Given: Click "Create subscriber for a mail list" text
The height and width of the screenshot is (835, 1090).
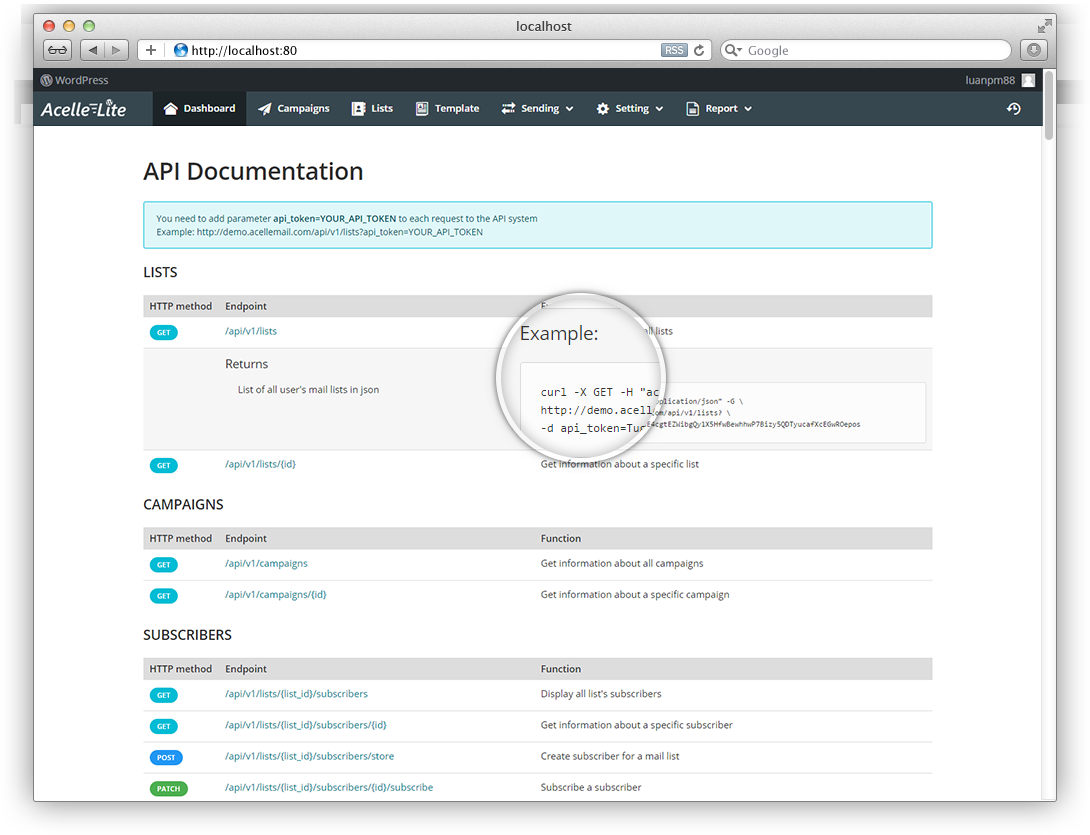Looking at the screenshot, I should [x=610, y=756].
